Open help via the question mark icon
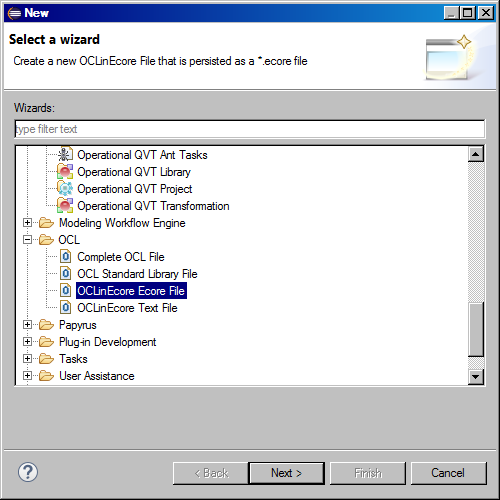Screen dimensions: 500x500 28,472
